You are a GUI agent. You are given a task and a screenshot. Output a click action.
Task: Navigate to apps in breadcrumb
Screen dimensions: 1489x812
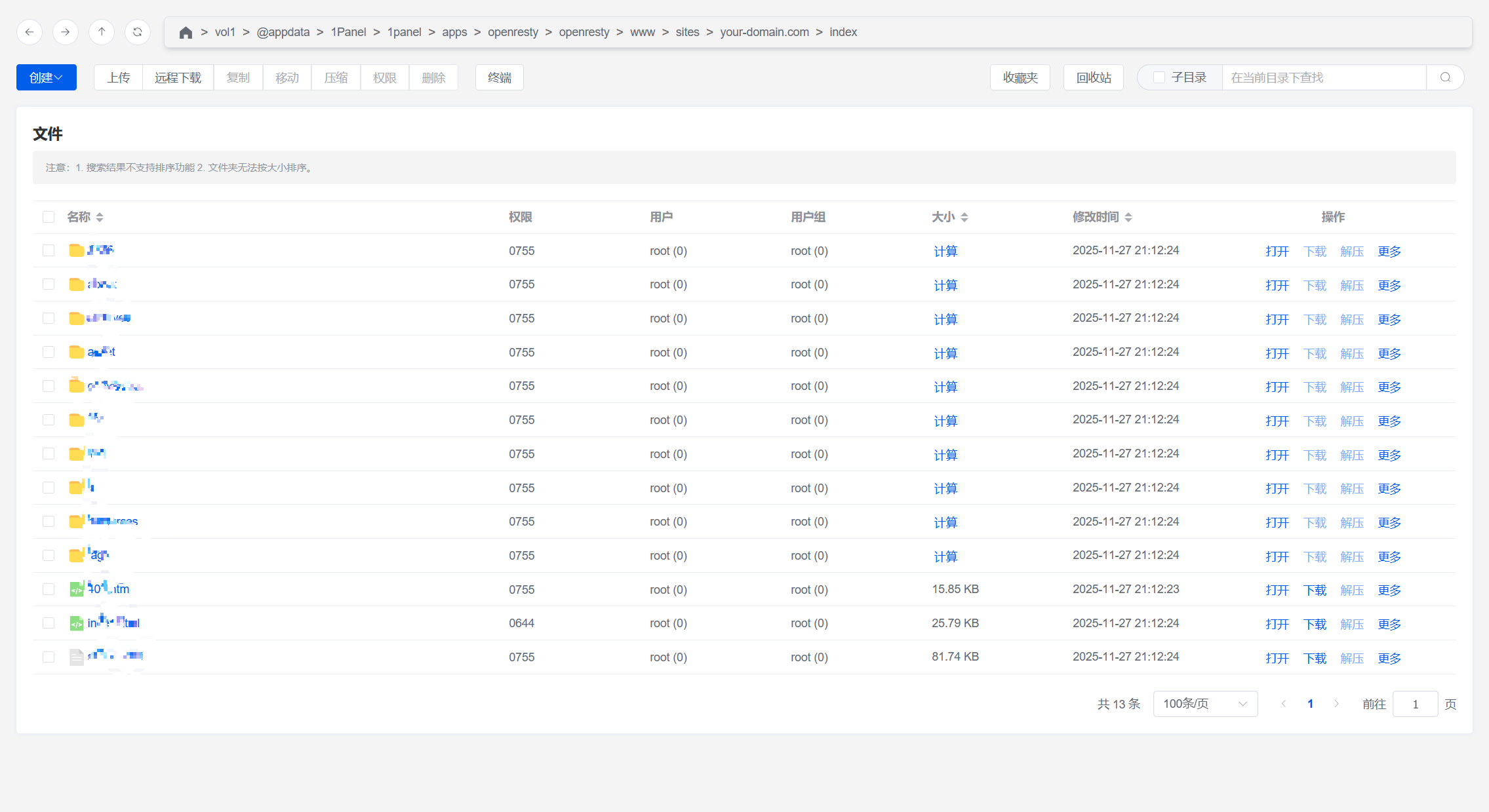[x=454, y=32]
